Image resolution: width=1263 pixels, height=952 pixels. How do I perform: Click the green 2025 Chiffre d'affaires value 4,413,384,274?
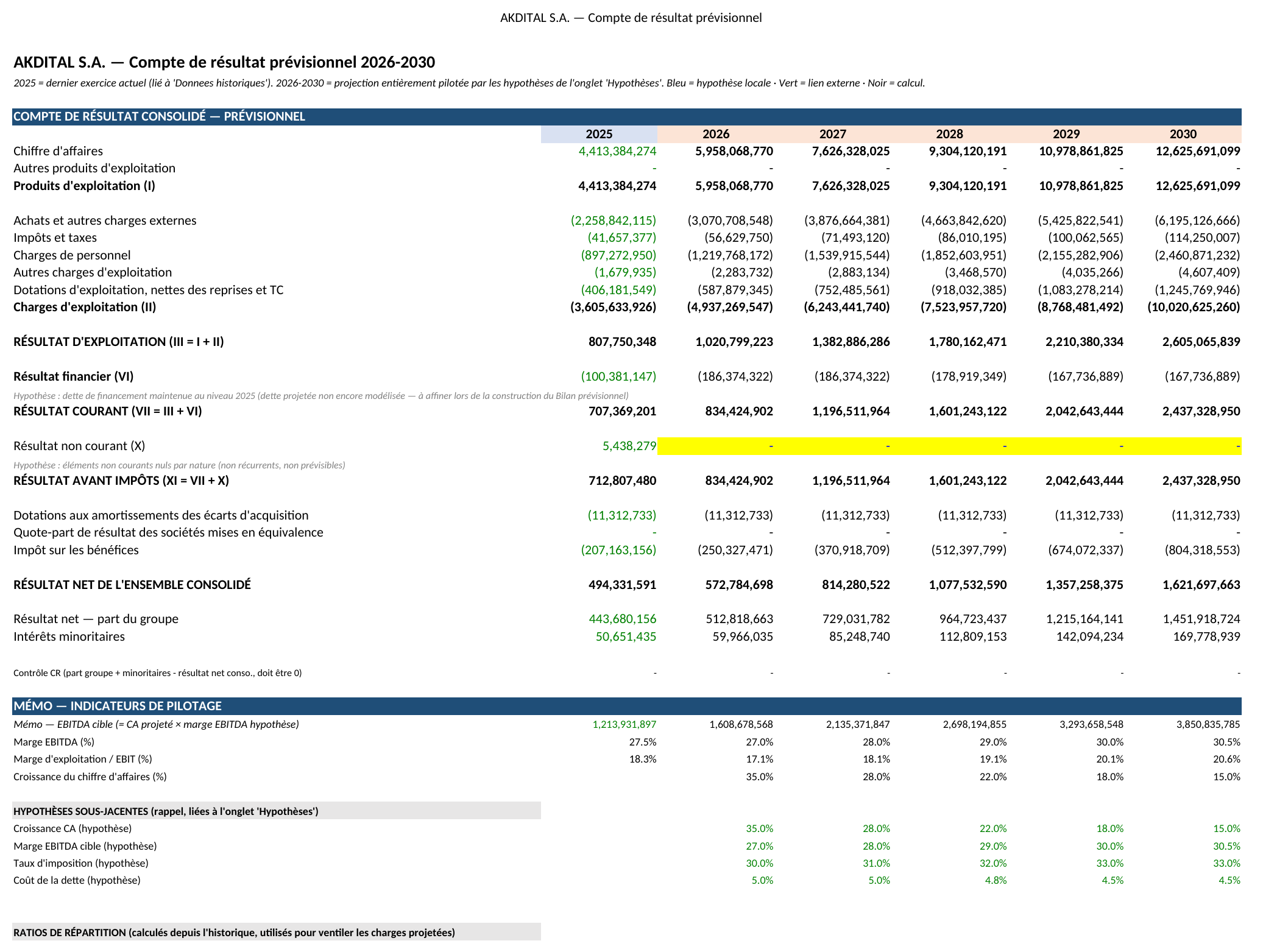617,151
